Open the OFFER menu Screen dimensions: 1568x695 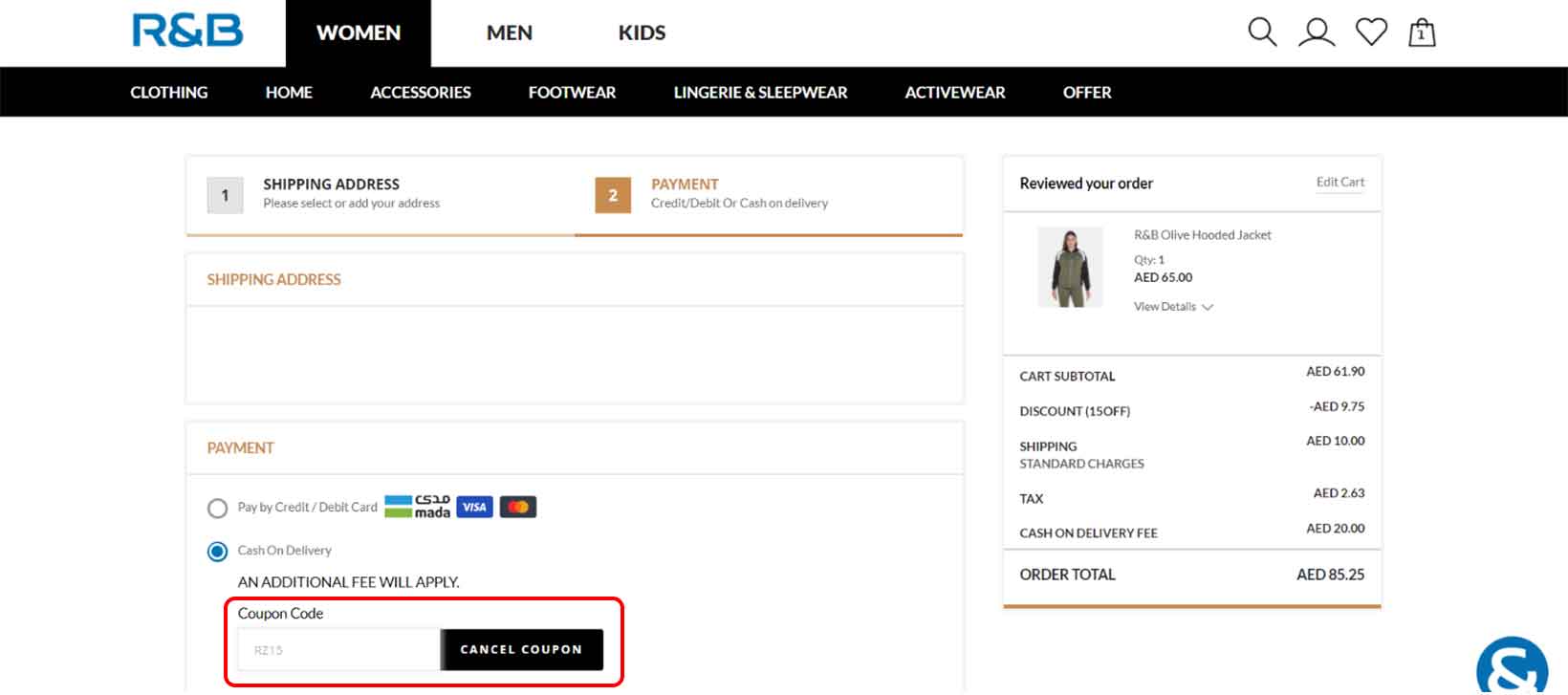point(1087,93)
